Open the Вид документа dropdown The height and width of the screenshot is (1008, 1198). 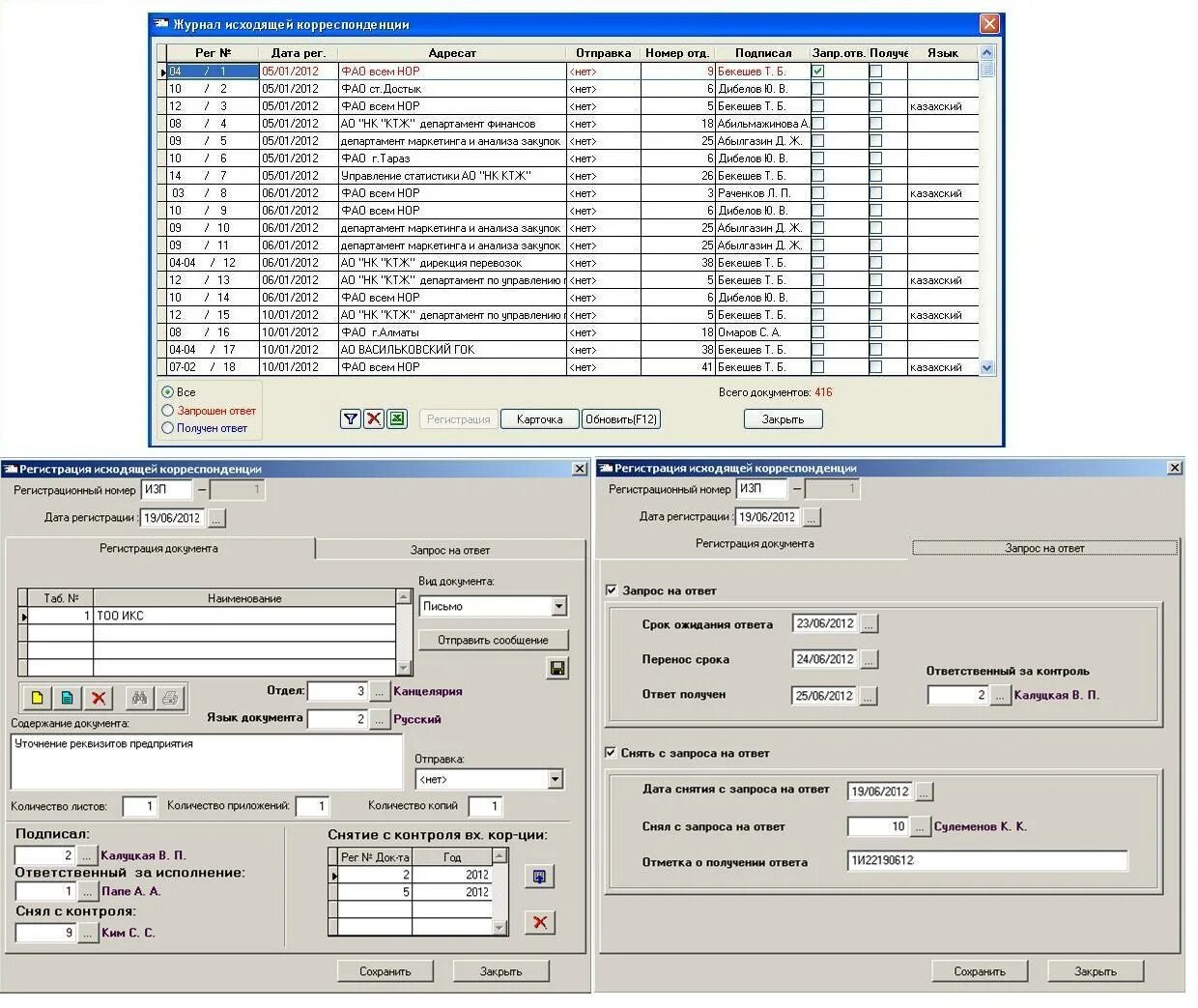point(558,607)
